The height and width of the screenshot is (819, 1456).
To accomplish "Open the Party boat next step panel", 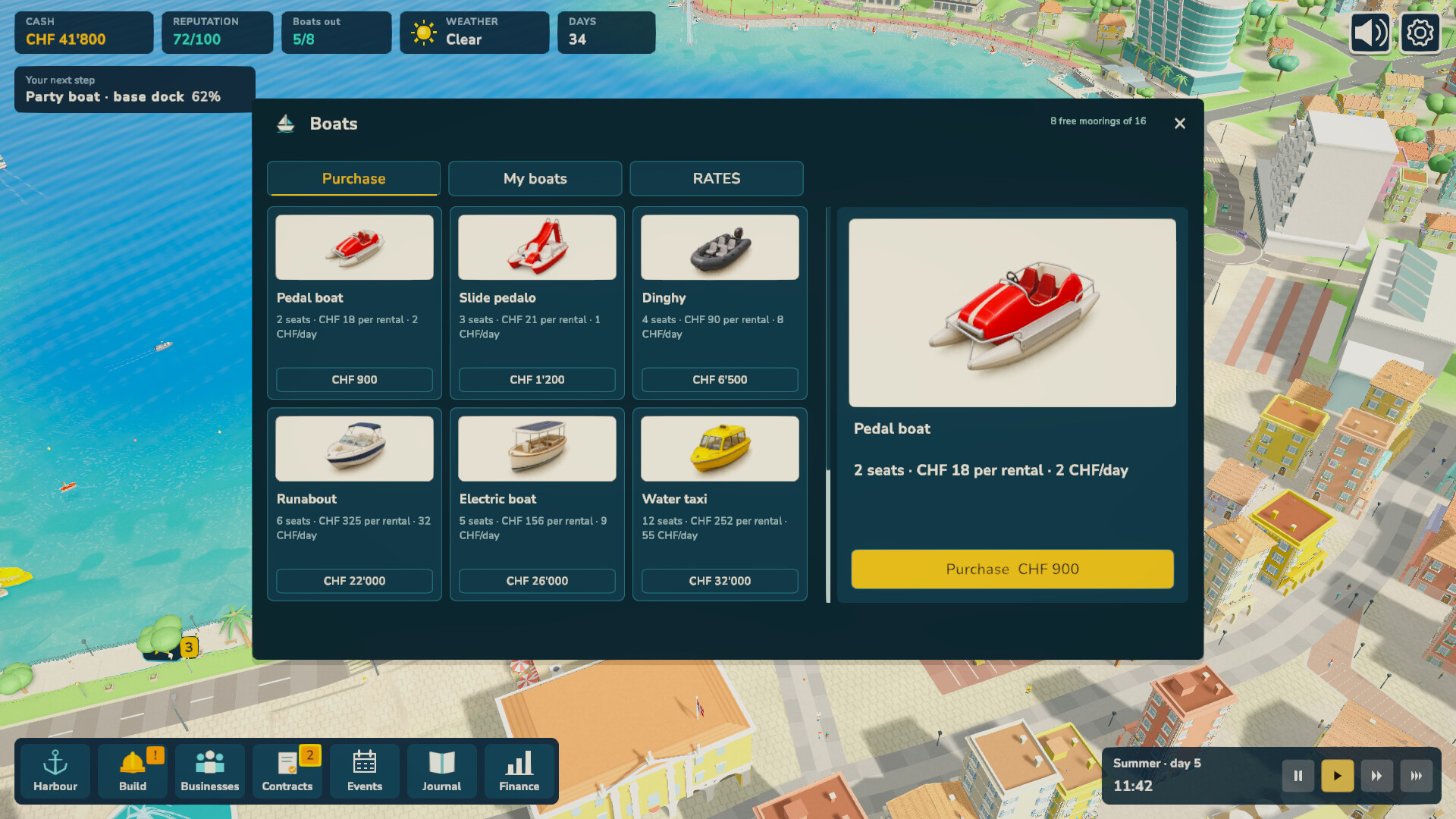I will (x=135, y=89).
